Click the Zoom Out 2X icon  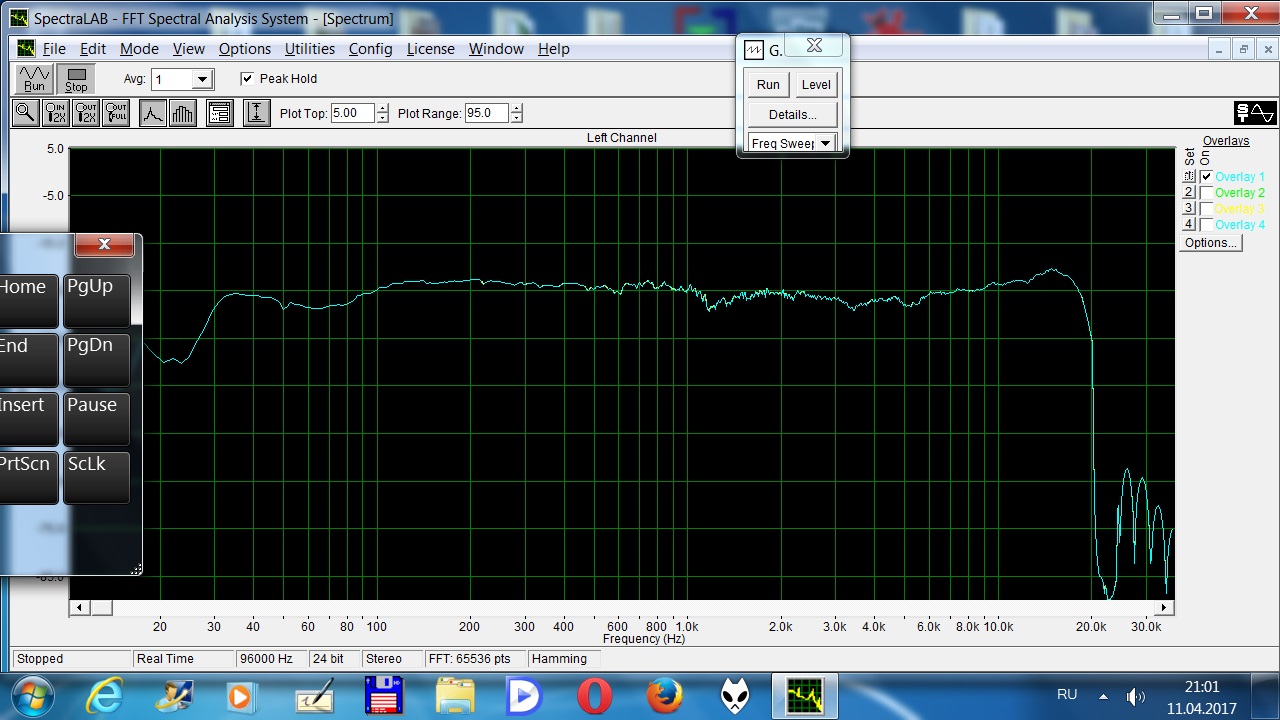[x=86, y=113]
